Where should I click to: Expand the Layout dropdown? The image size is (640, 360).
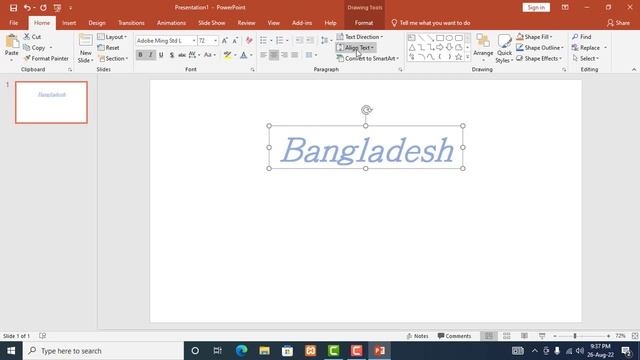coord(112,37)
